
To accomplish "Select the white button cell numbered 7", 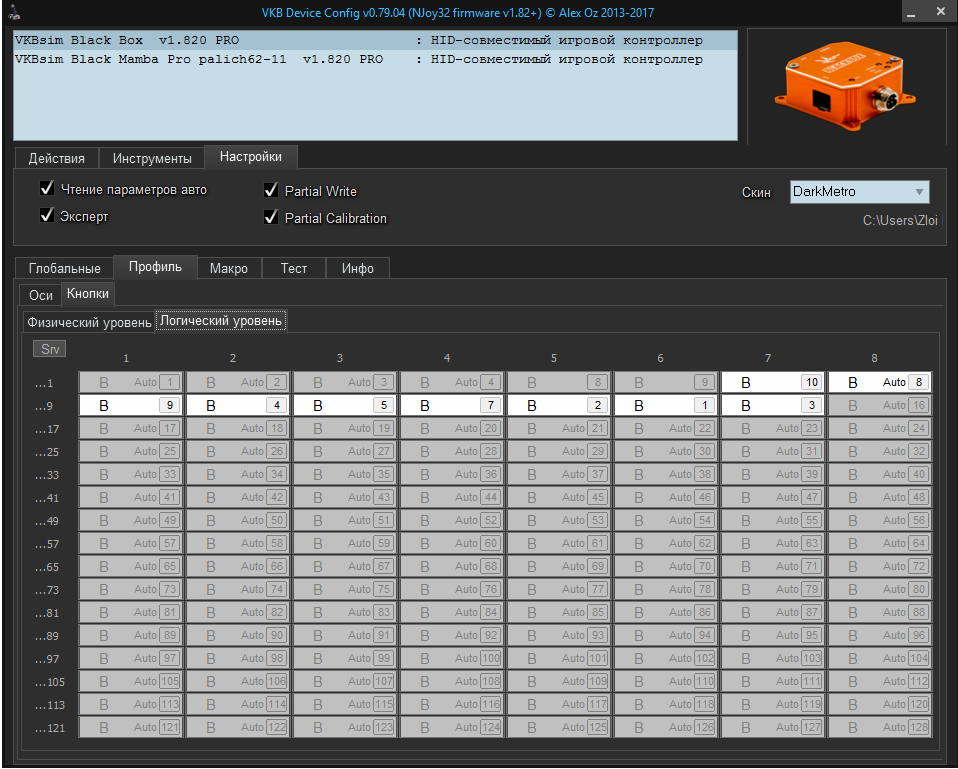I will click(x=452, y=405).
